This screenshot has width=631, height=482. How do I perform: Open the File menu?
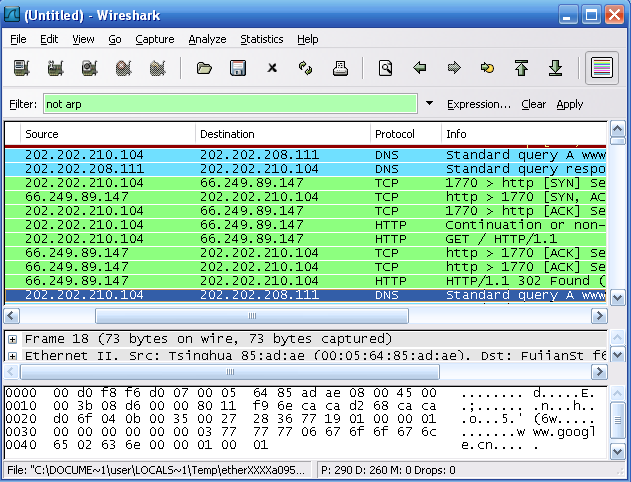coord(18,39)
